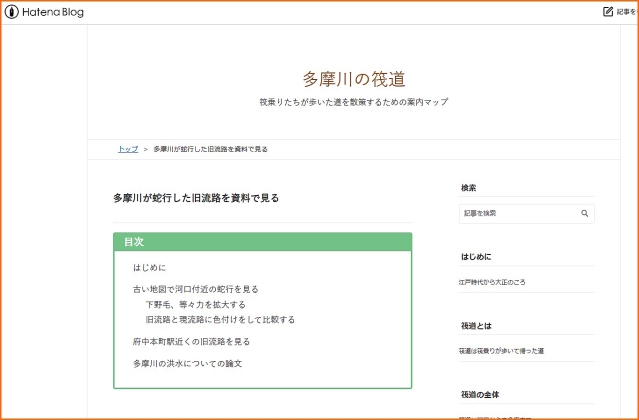Jump to 府中本町駅近くの旧流路を見る section
Image resolution: width=639 pixels, height=420 pixels.
(192, 341)
